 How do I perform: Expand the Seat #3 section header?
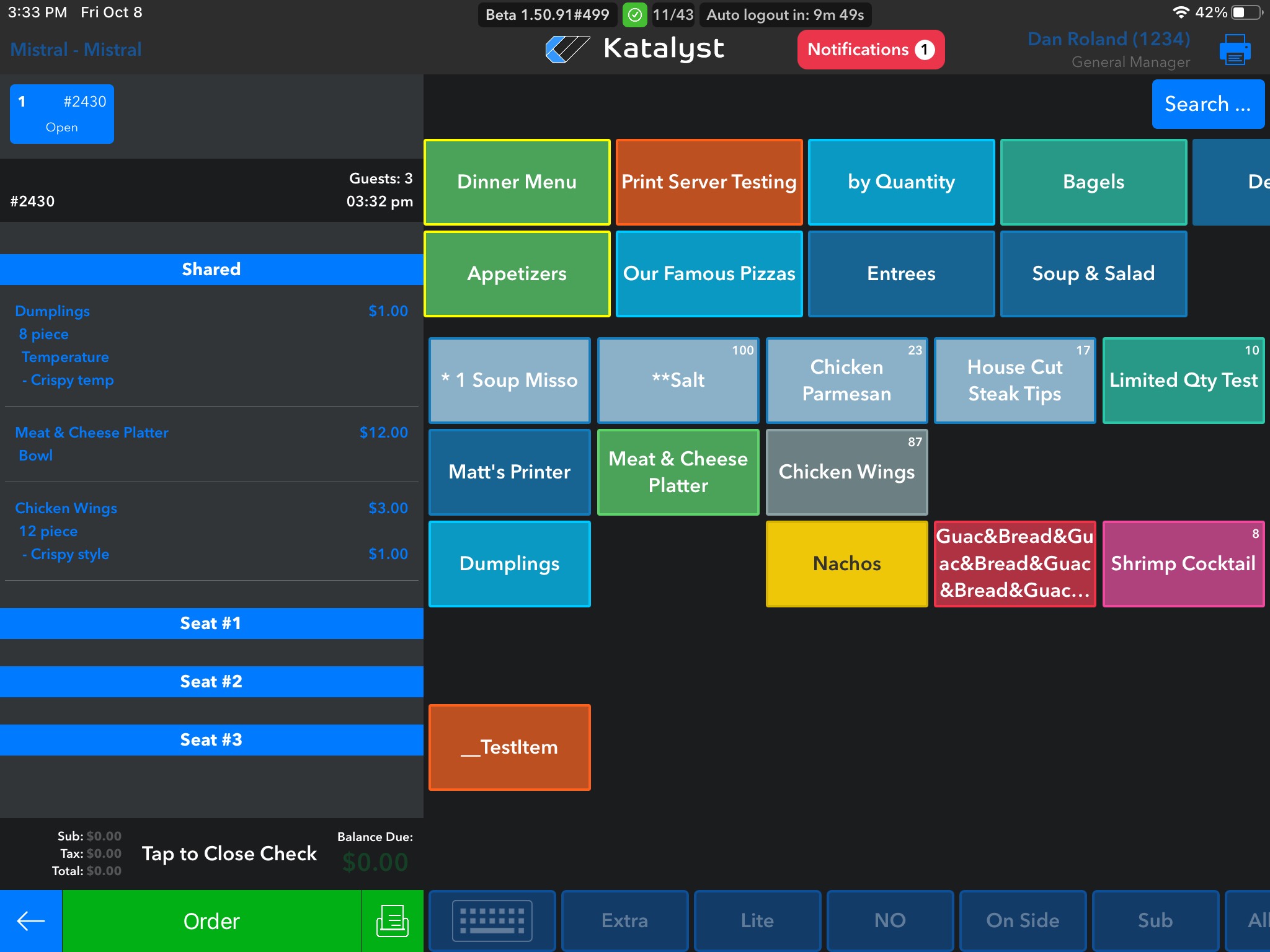click(x=211, y=740)
